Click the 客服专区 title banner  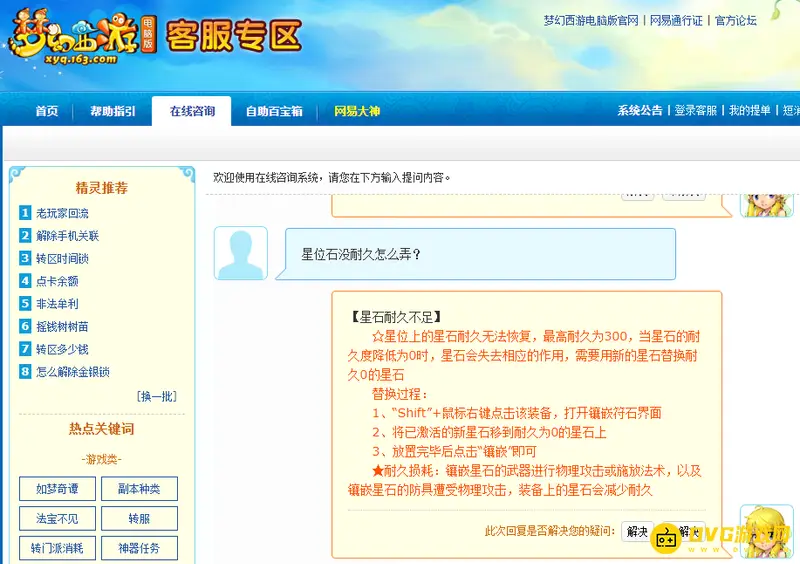click(234, 36)
